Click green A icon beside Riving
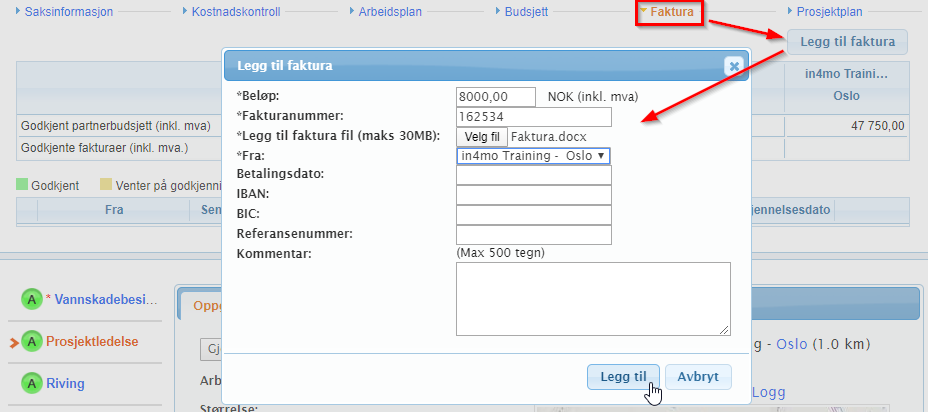 click(32, 383)
